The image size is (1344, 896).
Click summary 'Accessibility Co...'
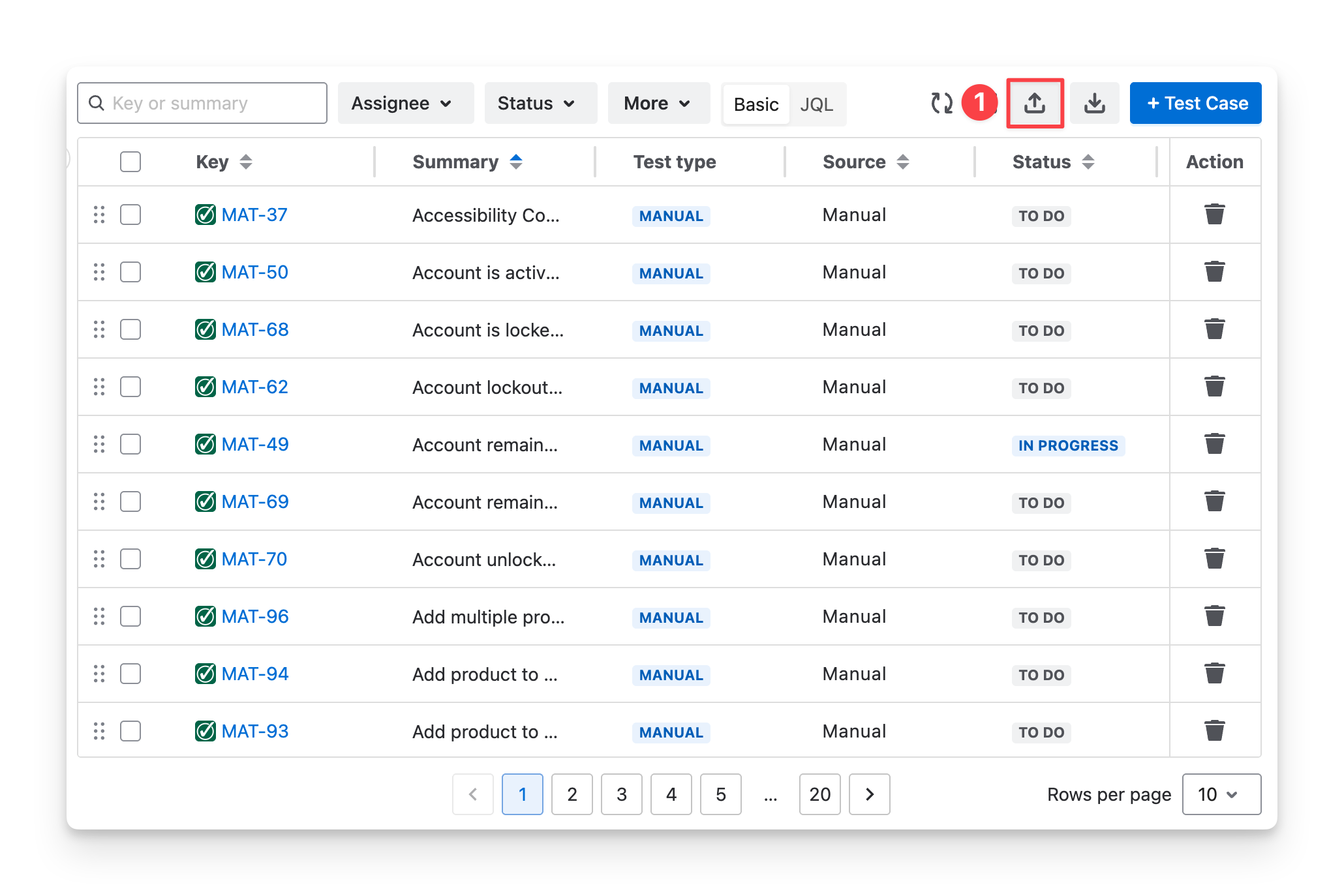pyautogui.click(x=486, y=215)
